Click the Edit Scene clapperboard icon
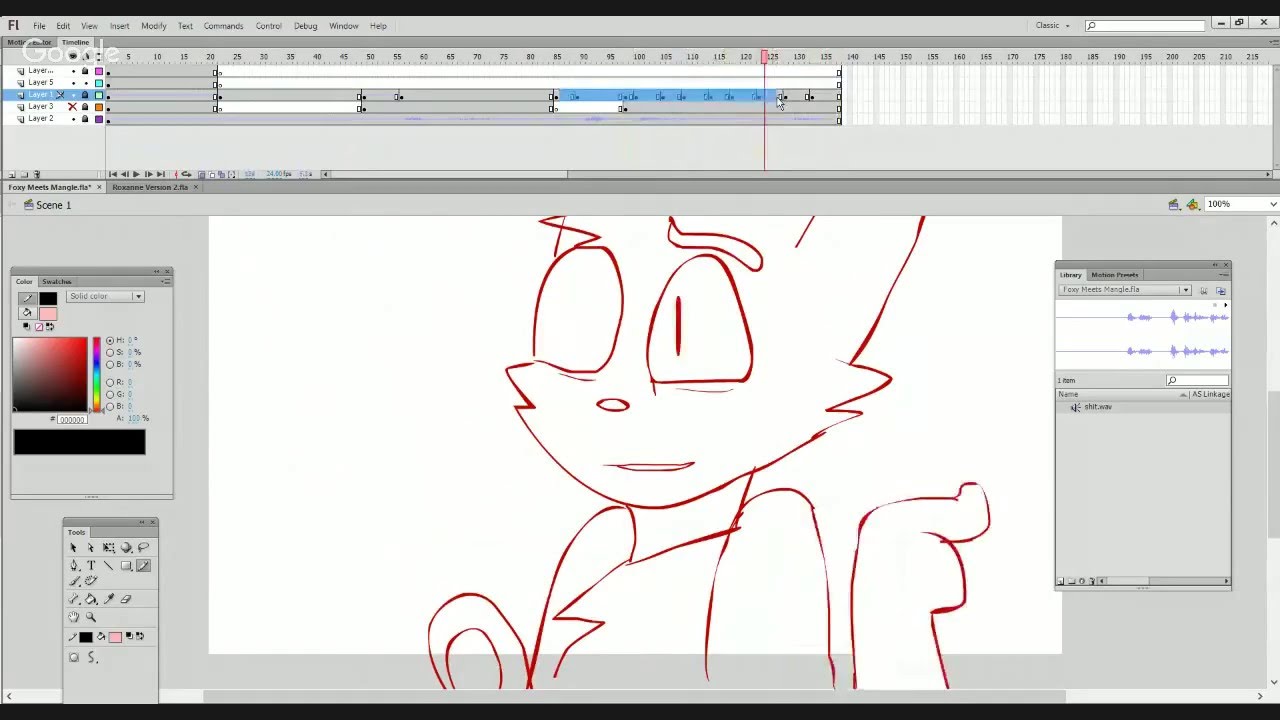 click(x=1174, y=204)
